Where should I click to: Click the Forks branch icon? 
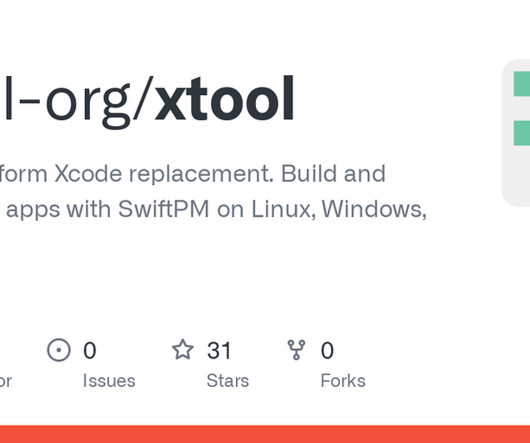(296, 350)
